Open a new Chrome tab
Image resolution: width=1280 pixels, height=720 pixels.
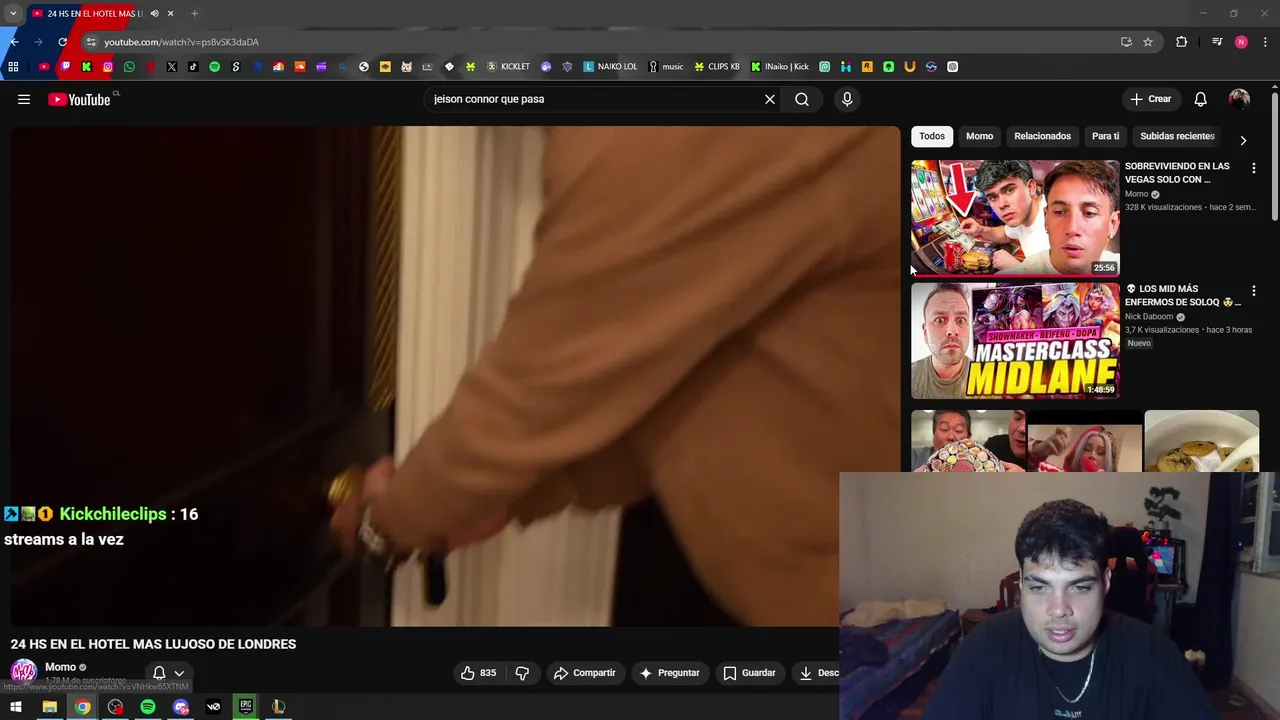[194, 13]
